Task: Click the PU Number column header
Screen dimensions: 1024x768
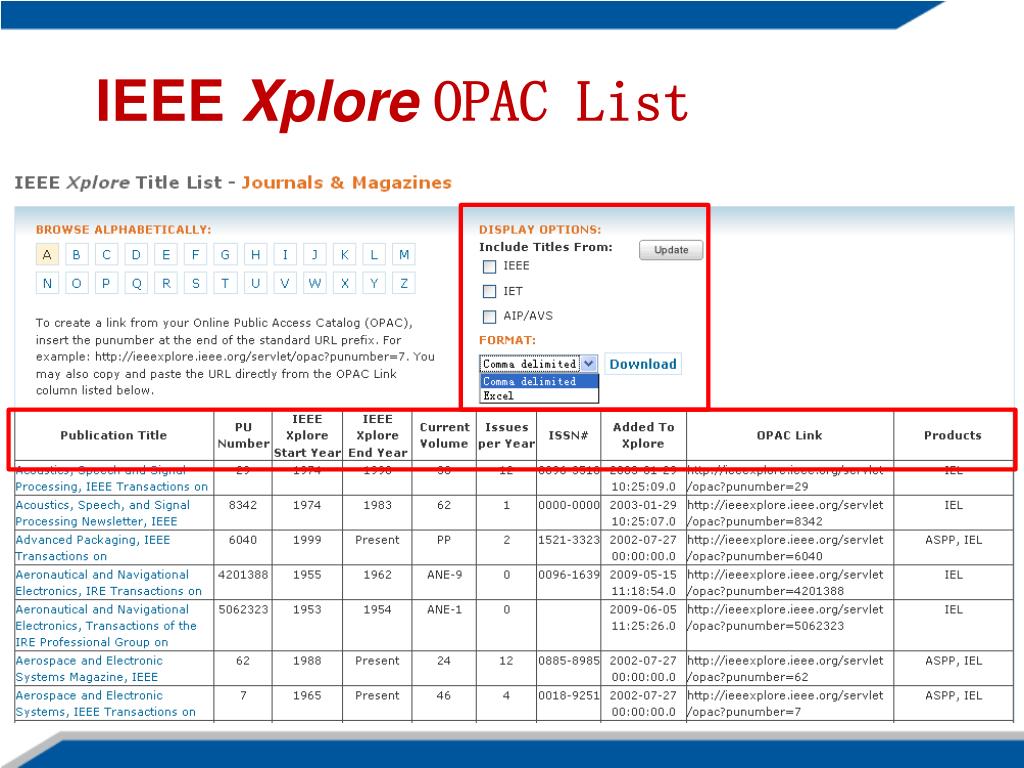Action: 243,436
